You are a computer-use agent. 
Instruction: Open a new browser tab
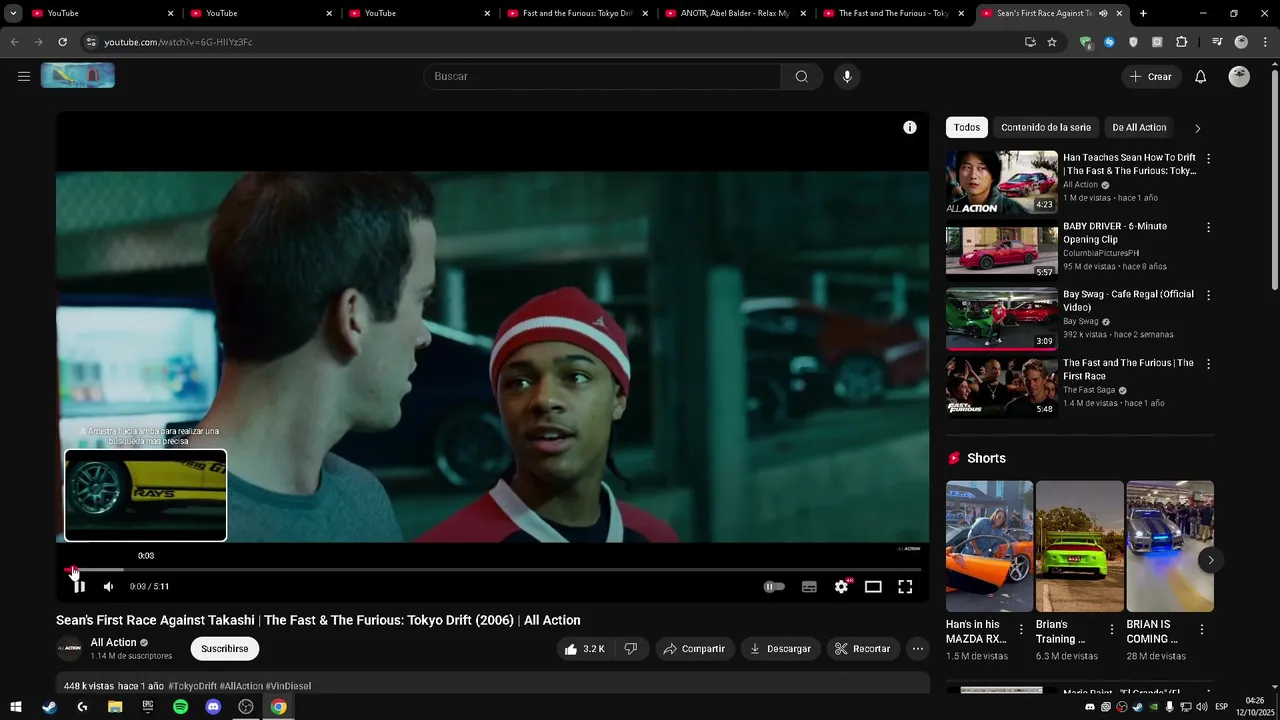(1143, 13)
